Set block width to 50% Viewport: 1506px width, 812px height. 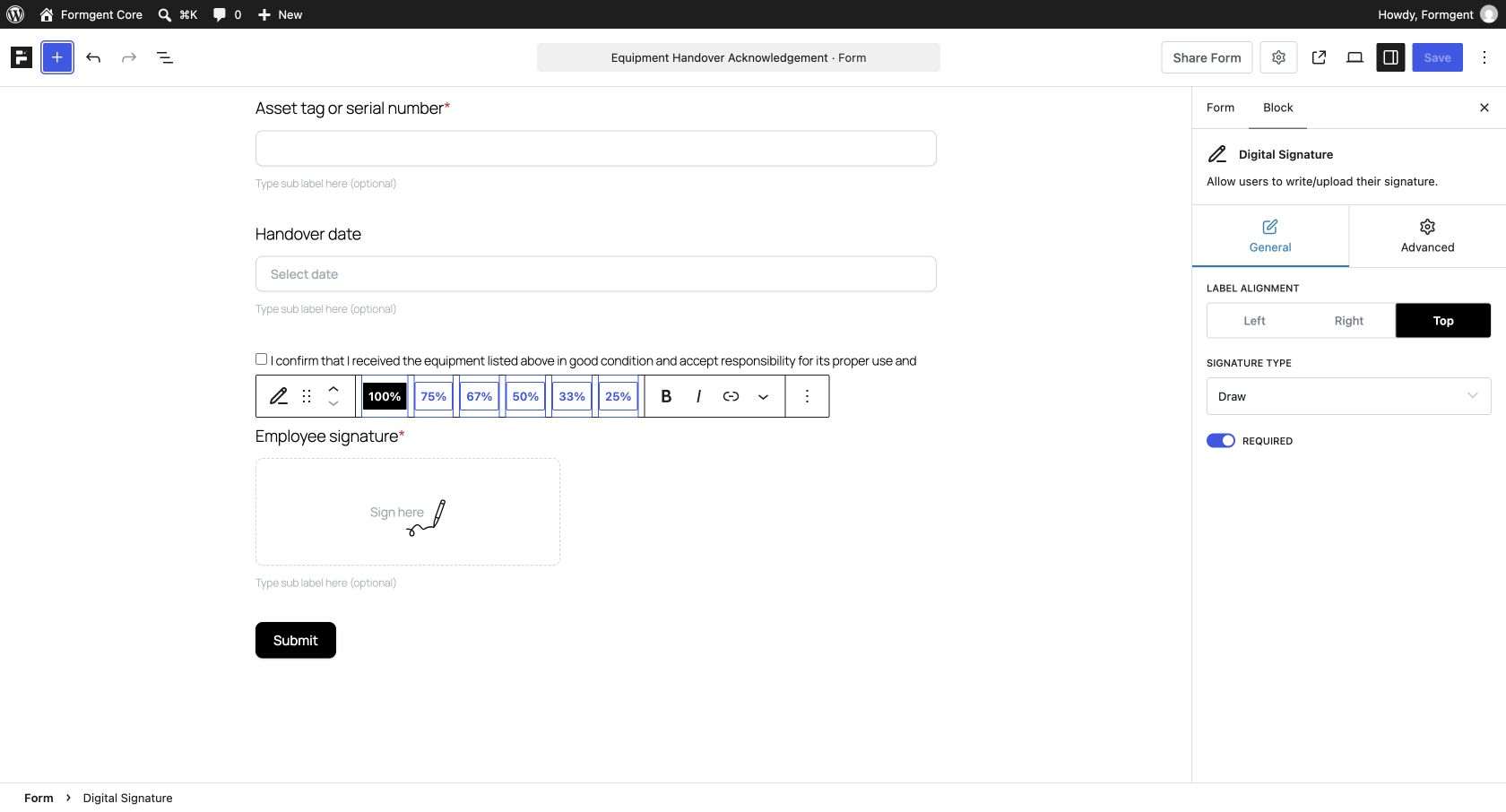525,396
